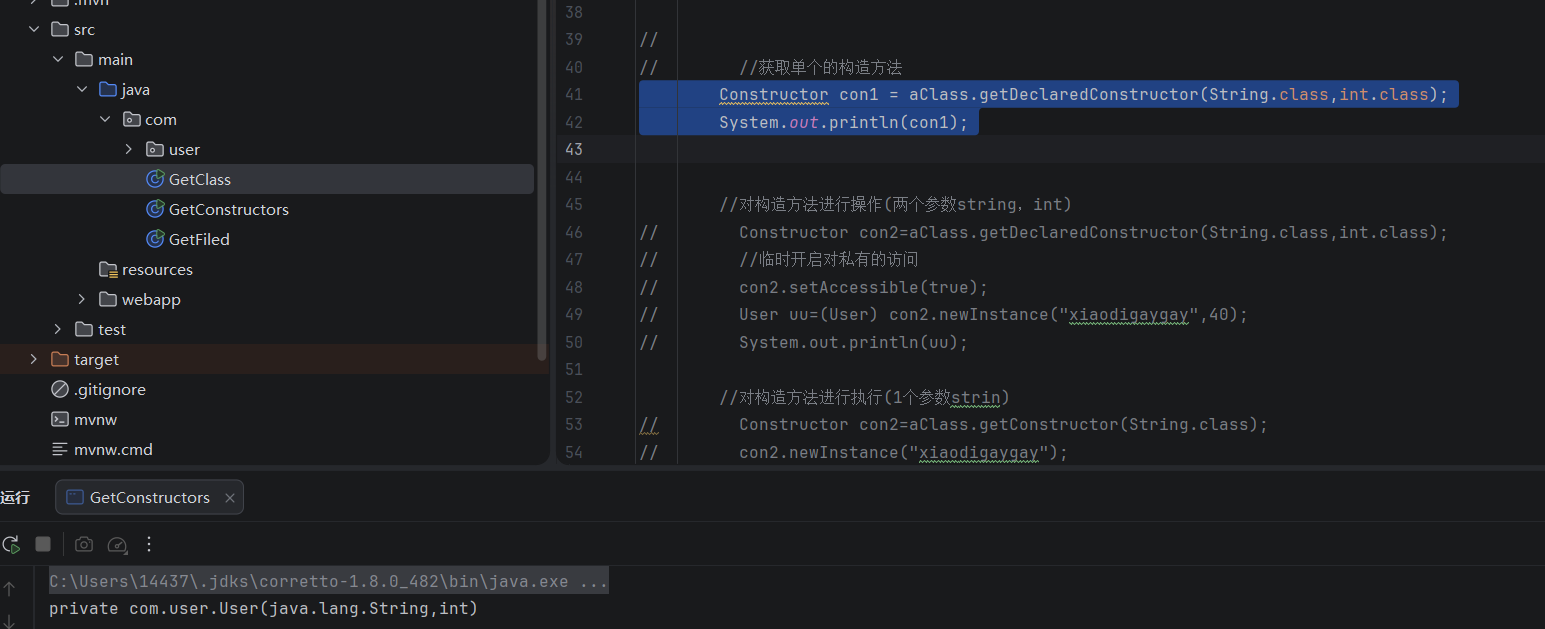This screenshot has height=629, width=1545.
Task: Collapse the com package
Action: [x=105, y=120]
